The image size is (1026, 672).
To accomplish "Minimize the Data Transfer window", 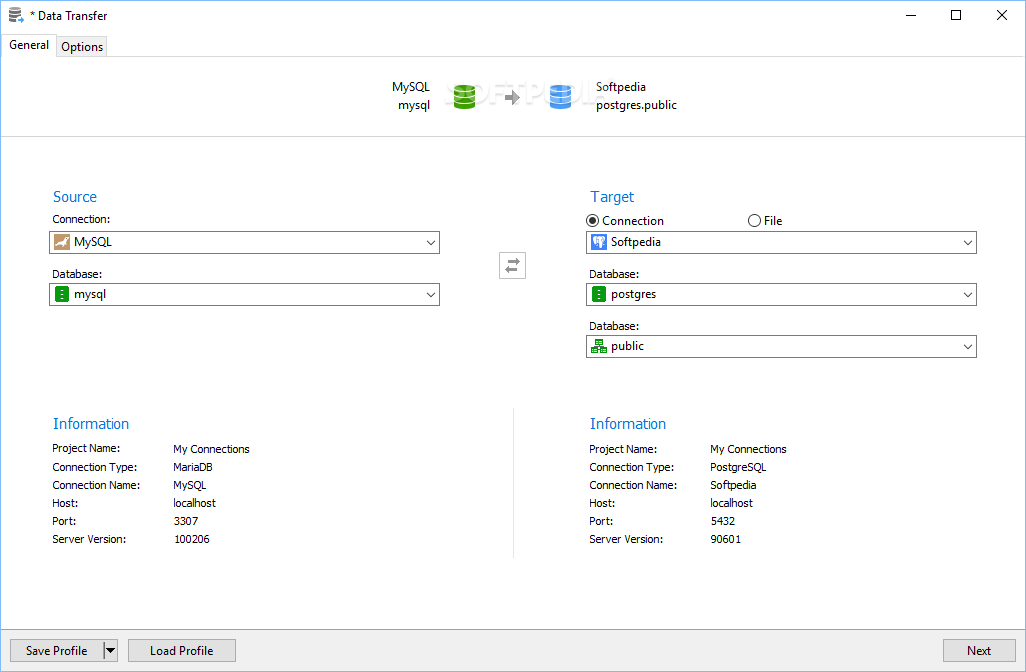I will point(911,15).
